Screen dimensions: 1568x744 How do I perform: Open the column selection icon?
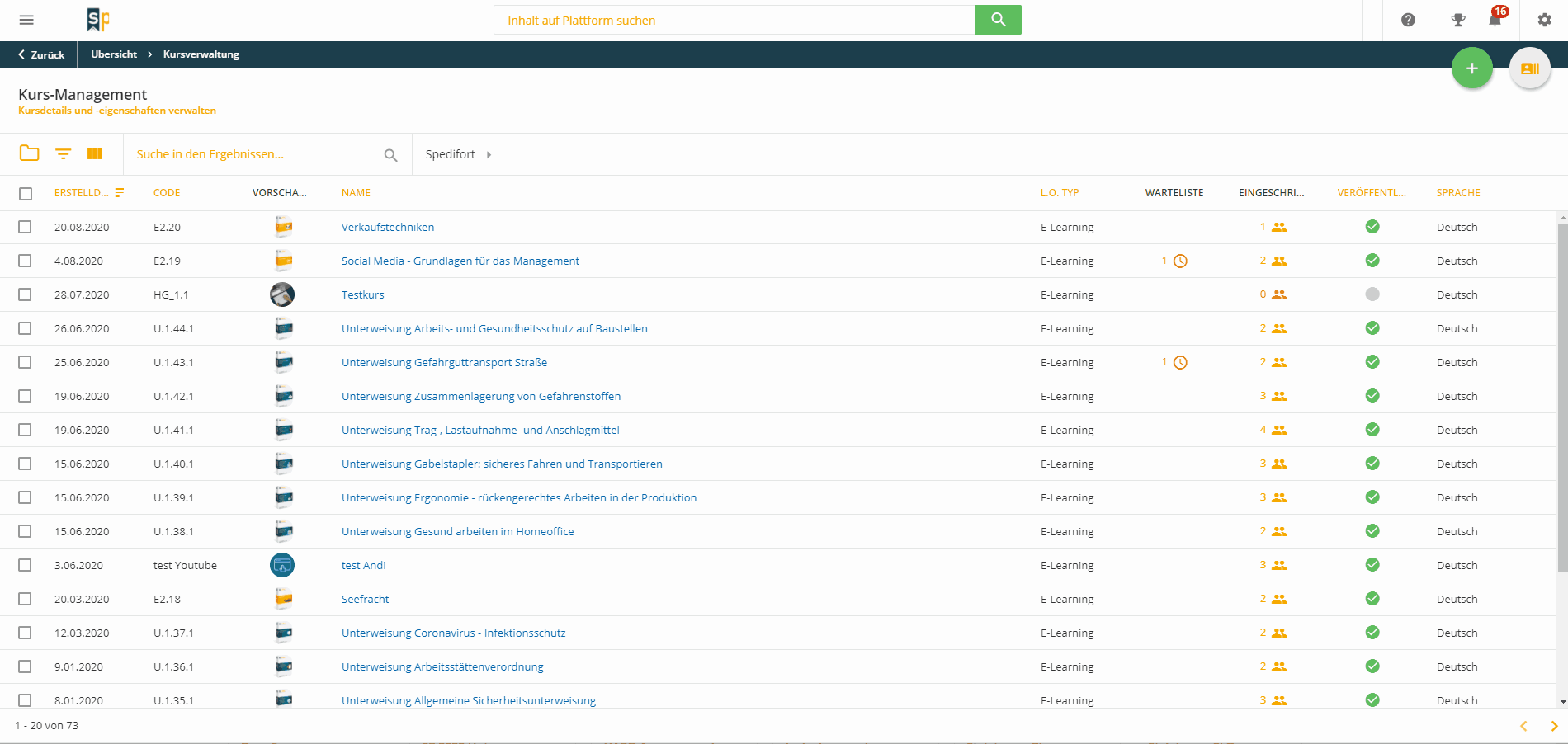point(95,153)
